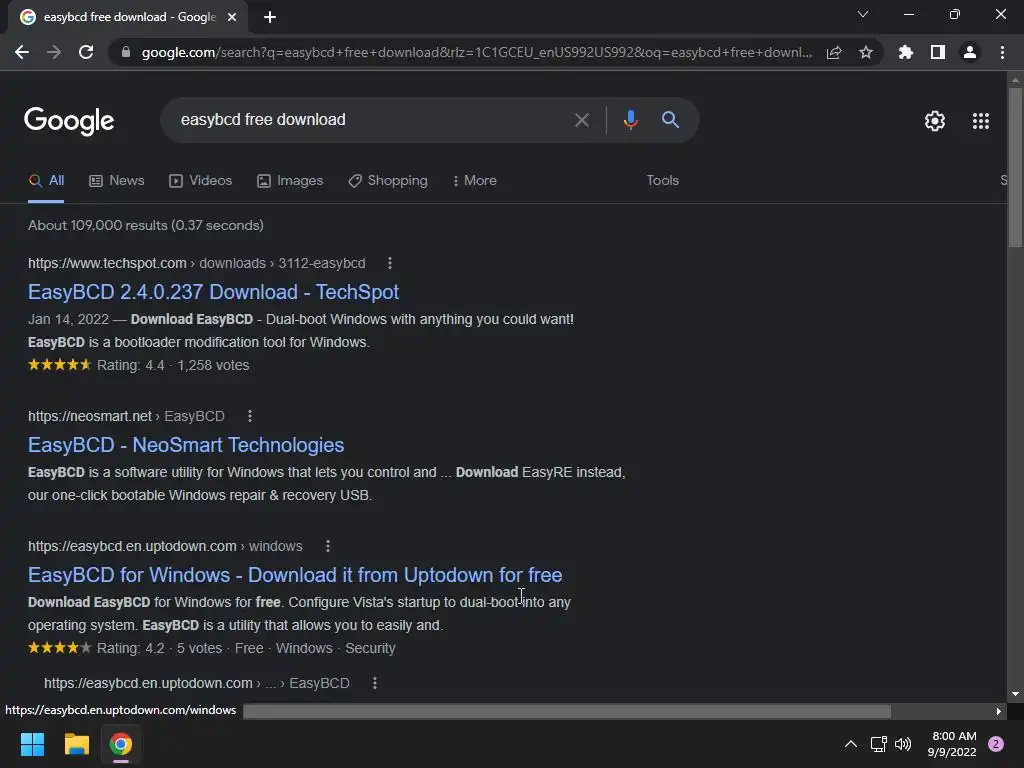Click the Google logo

click(x=69, y=121)
